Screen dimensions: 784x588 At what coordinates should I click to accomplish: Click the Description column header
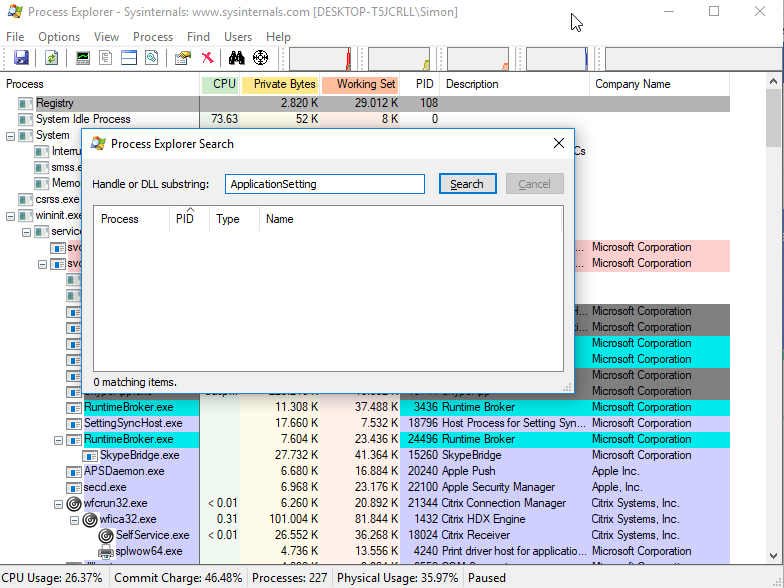[x=514, y=84]
